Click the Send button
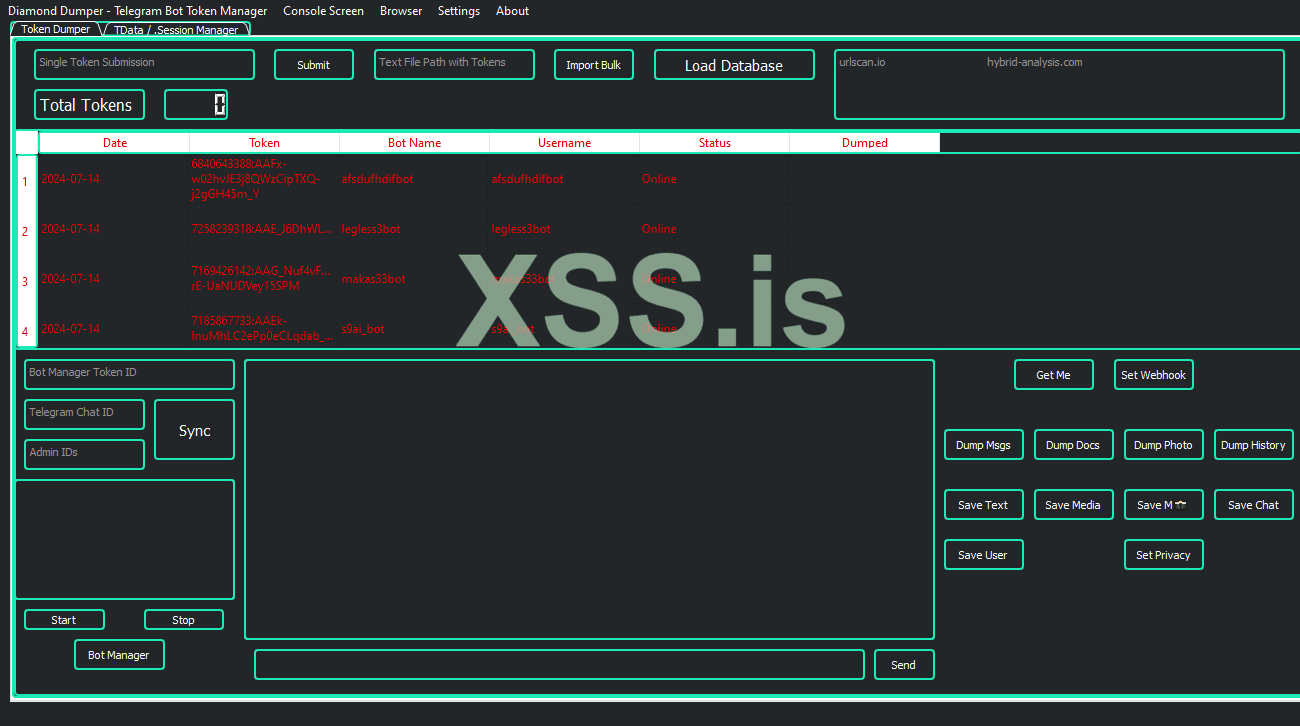This screenshot has width=1300, height=726. point(904,665)
